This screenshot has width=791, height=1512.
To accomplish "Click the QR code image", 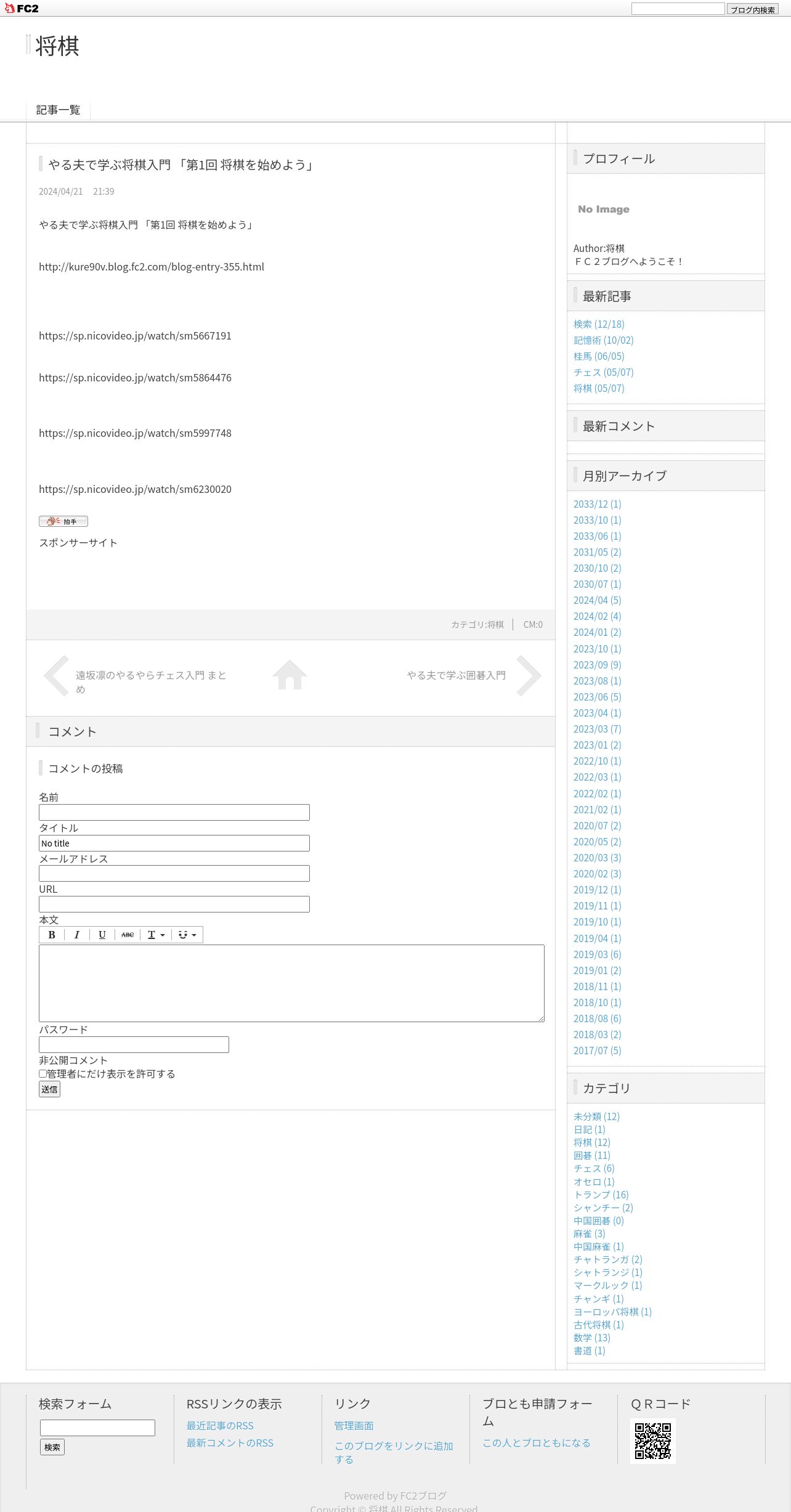I will click(x=653, y=1441).
